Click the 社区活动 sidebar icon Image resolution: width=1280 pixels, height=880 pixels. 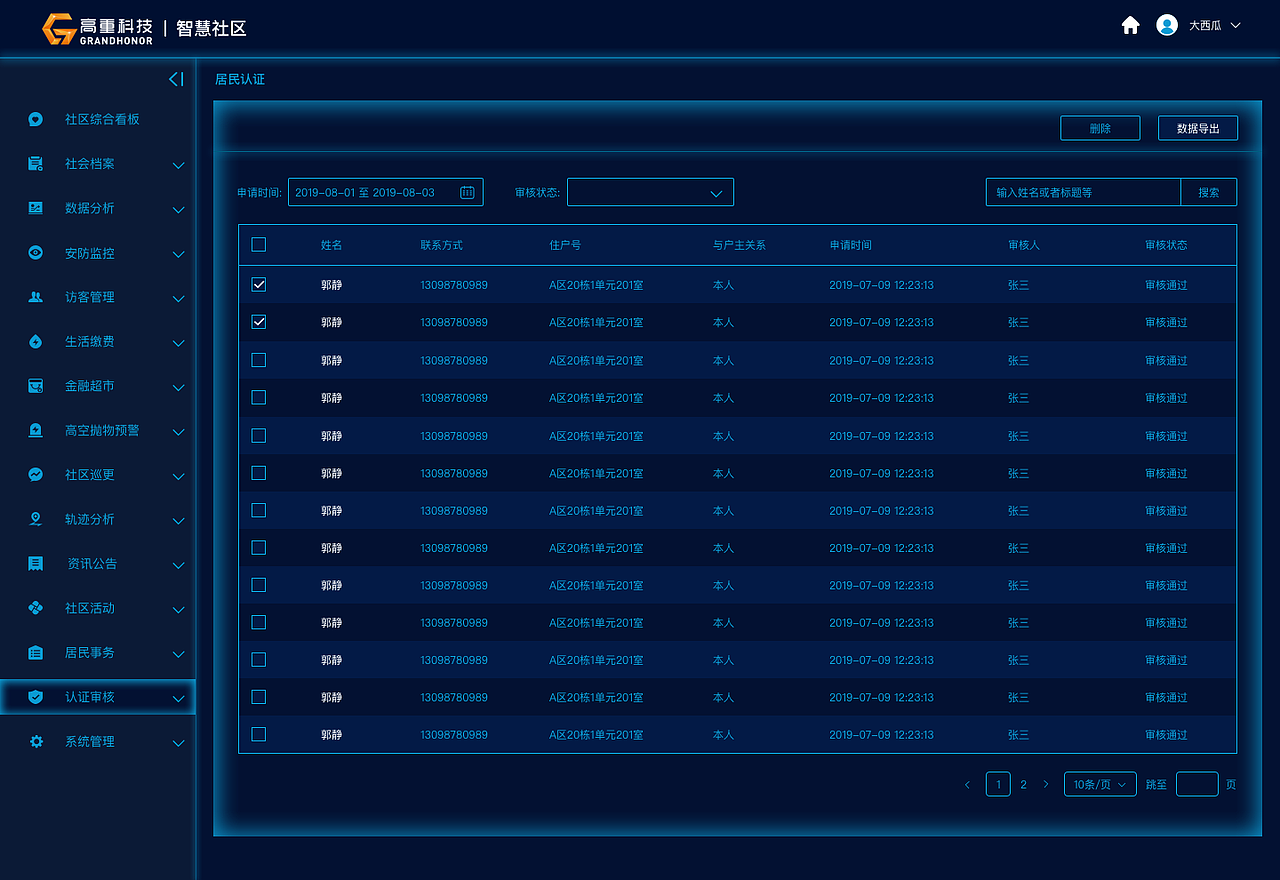click(x=36, y=608)
